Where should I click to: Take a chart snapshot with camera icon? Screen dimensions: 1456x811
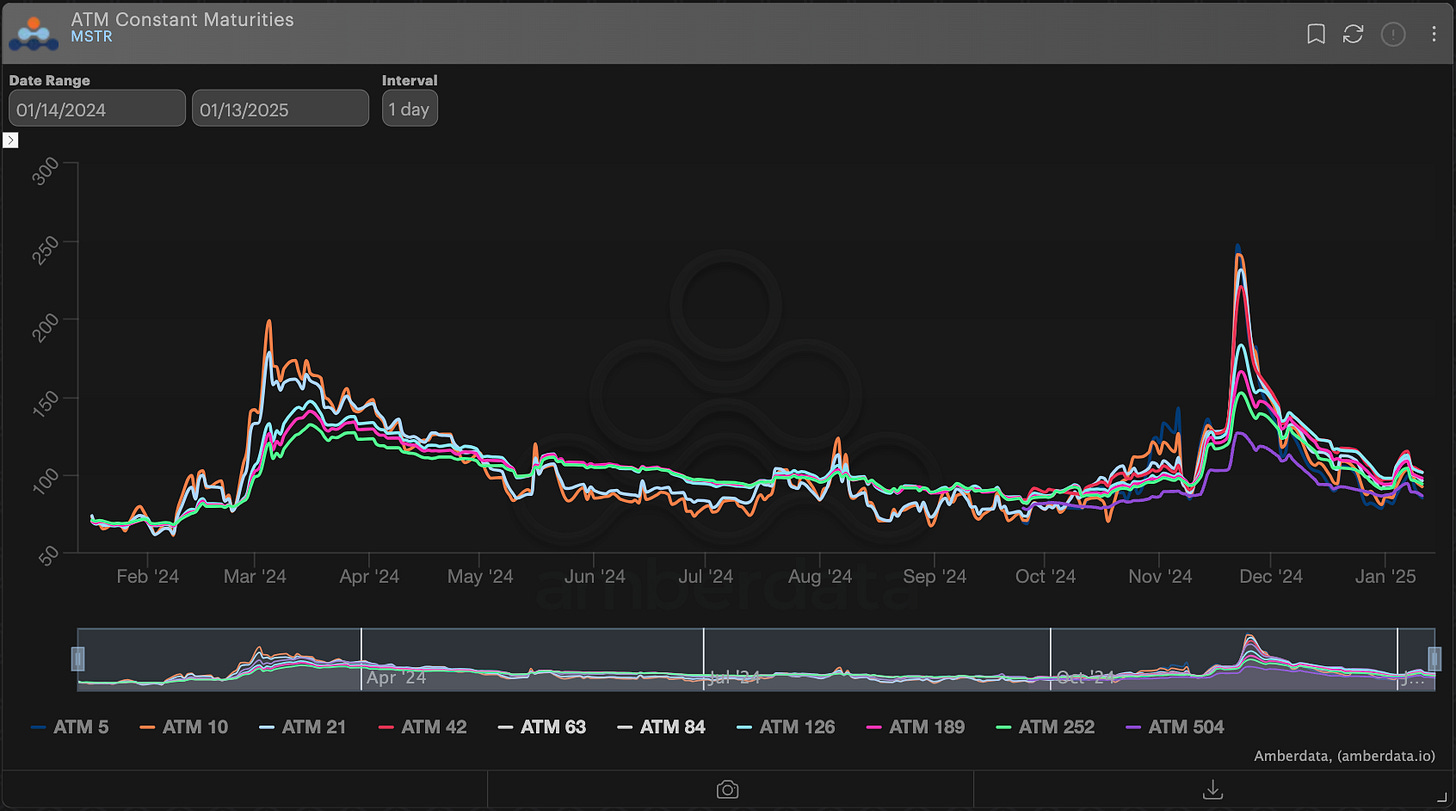point(728,789)
